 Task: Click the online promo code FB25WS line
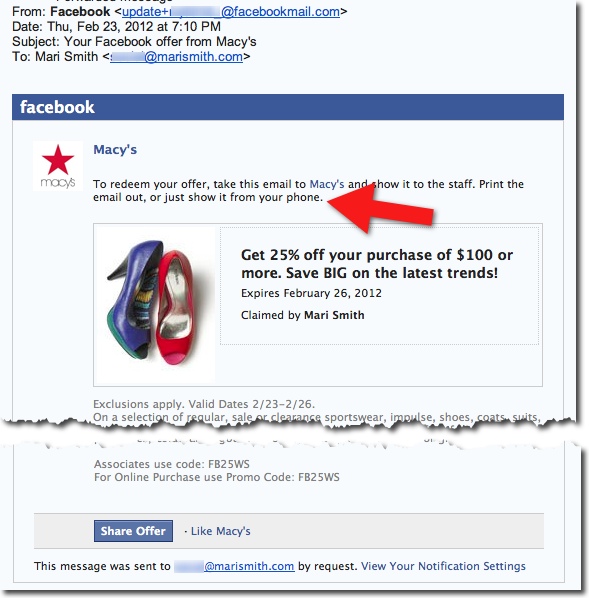coord(217,477)
